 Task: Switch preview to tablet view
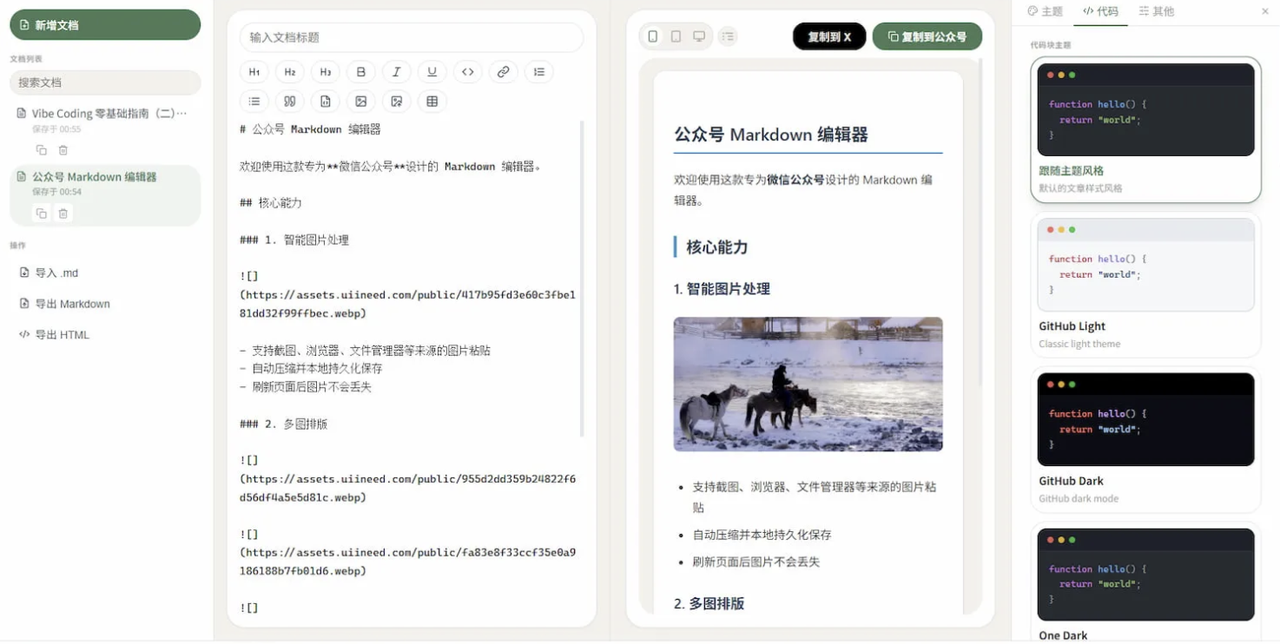coord(676,36)
